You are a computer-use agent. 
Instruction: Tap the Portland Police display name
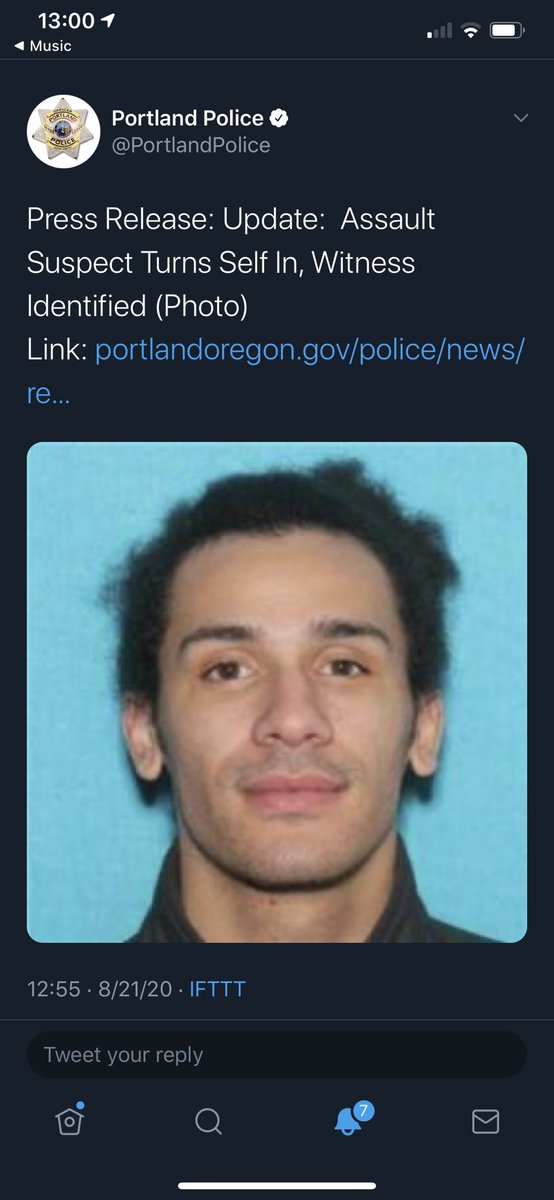tap(187, 118)
